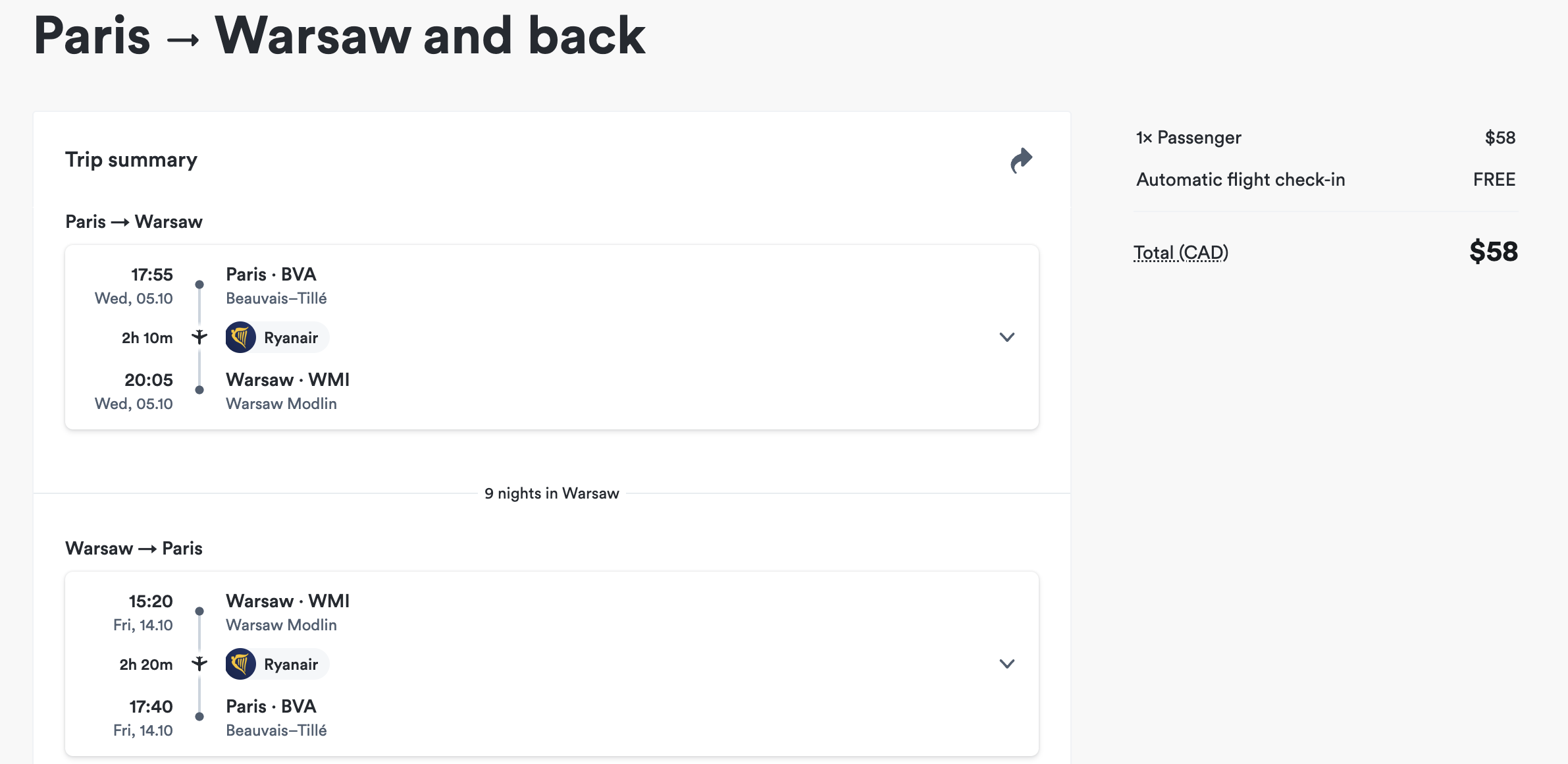Click the Ryanair logo on return flight
This screenshot has width=1568, height=764.
[x=241, y=664]
